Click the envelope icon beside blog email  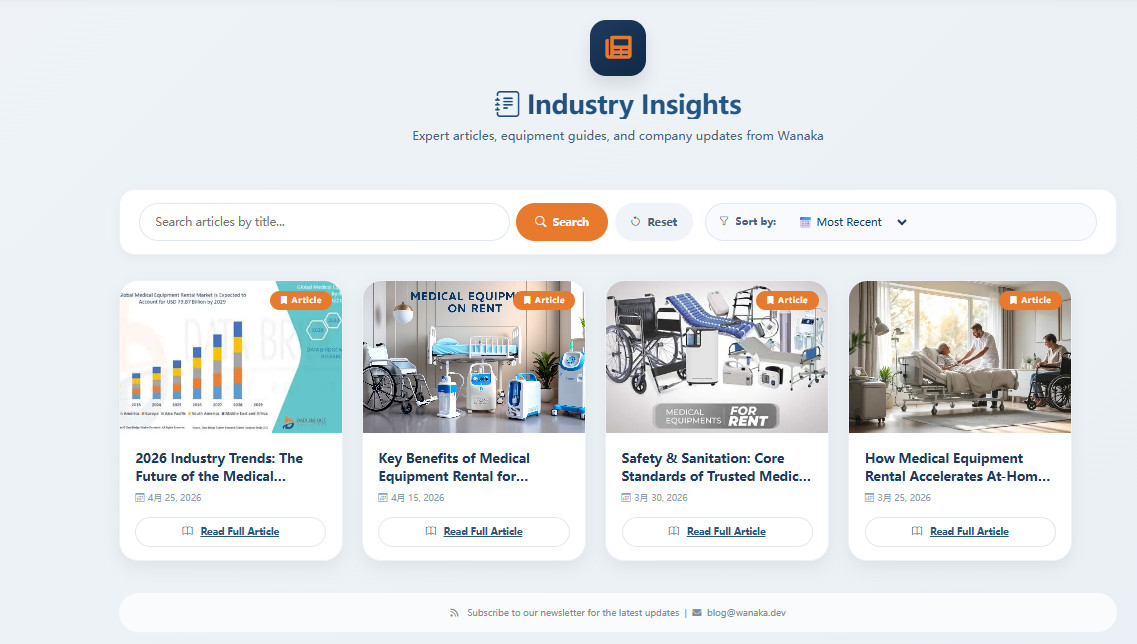point(697,613)
